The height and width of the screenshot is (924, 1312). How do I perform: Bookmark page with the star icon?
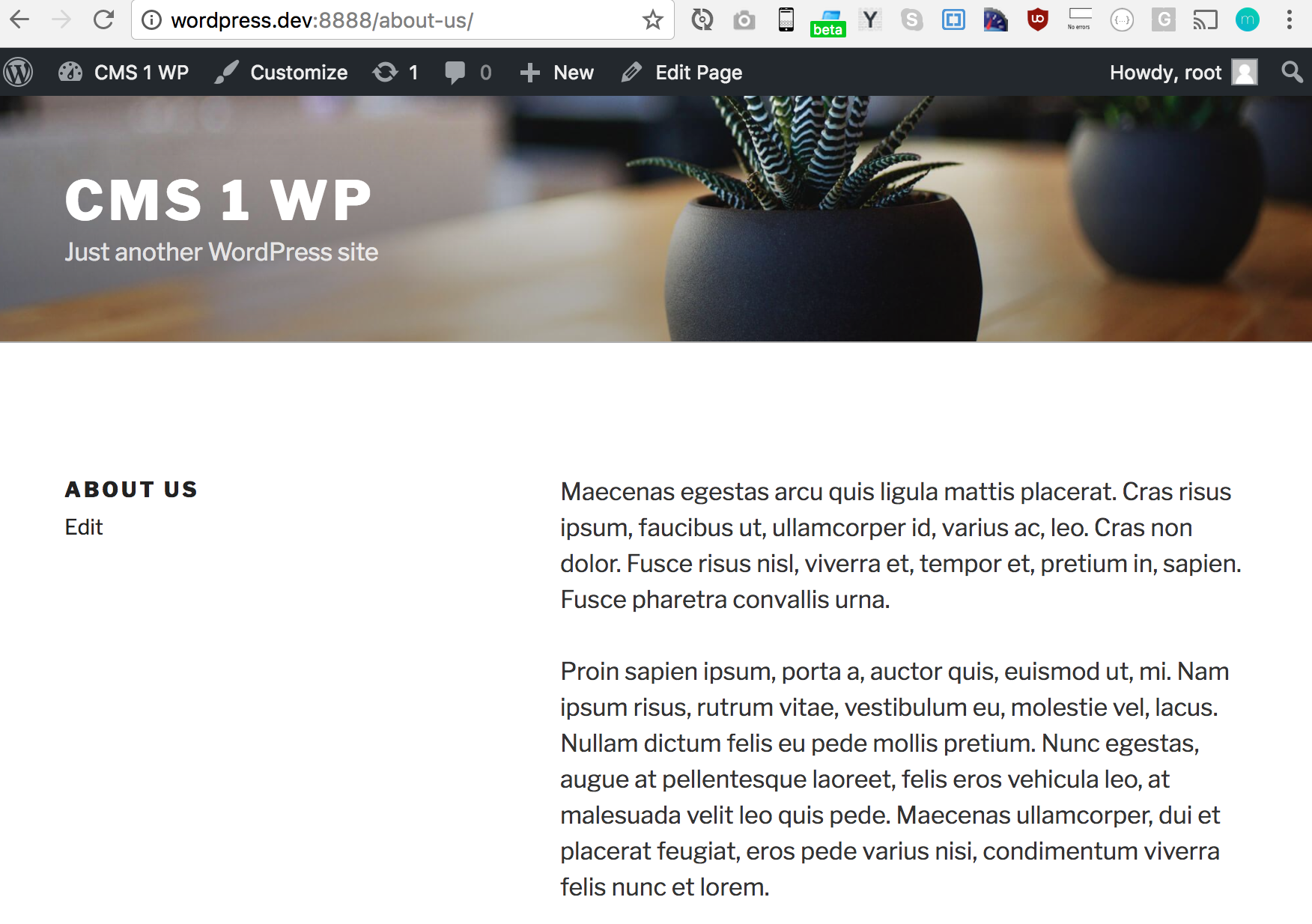653,20
